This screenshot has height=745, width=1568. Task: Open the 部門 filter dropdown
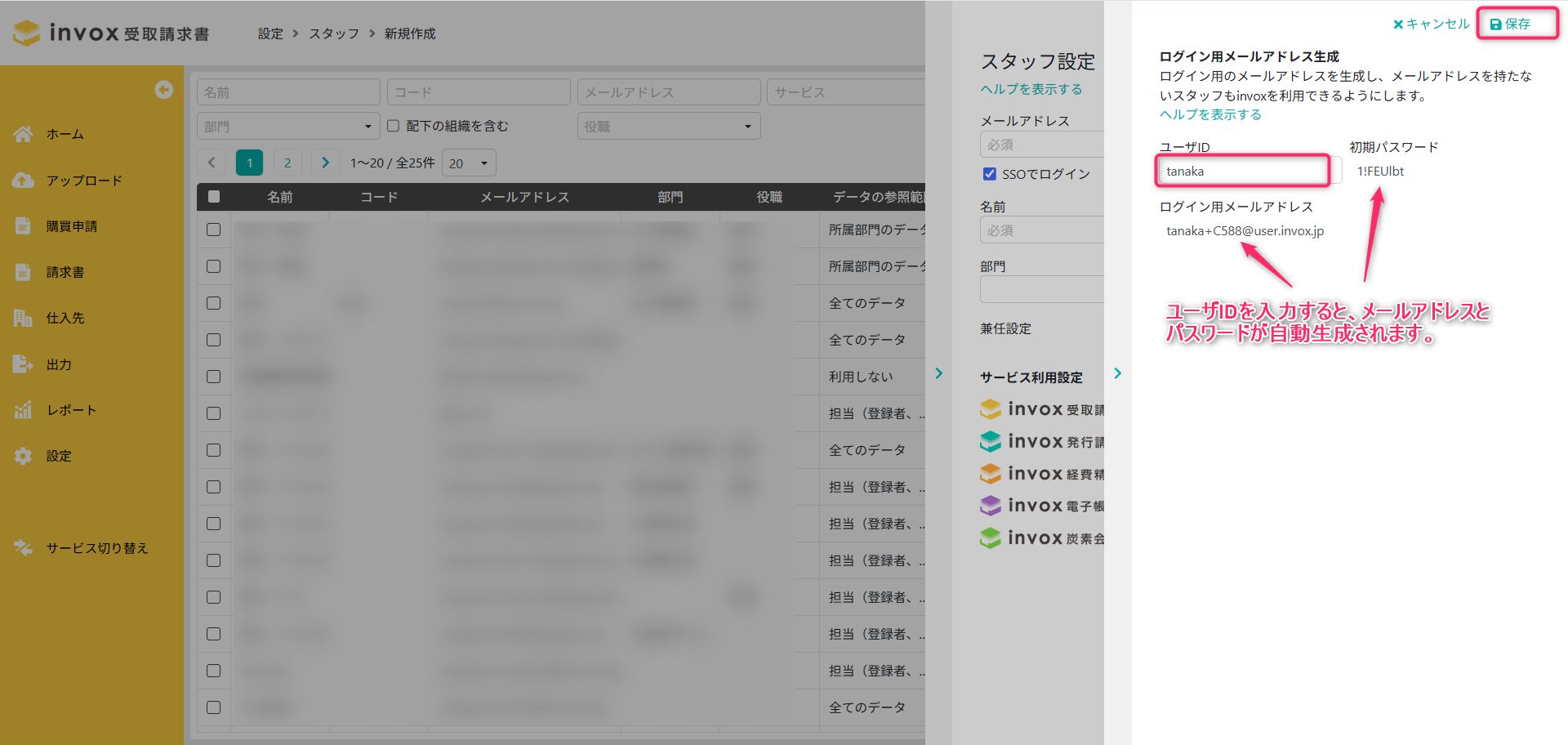pyautogui.click(x=288, y=127)
